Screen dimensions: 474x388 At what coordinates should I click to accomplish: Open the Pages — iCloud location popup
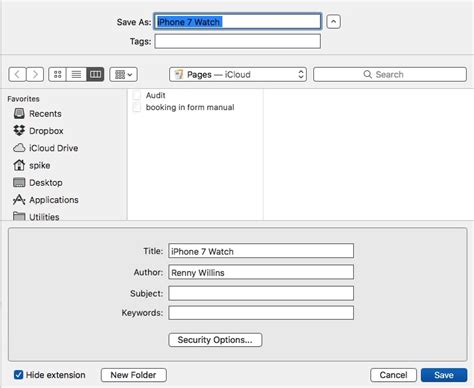click(238, 74)
